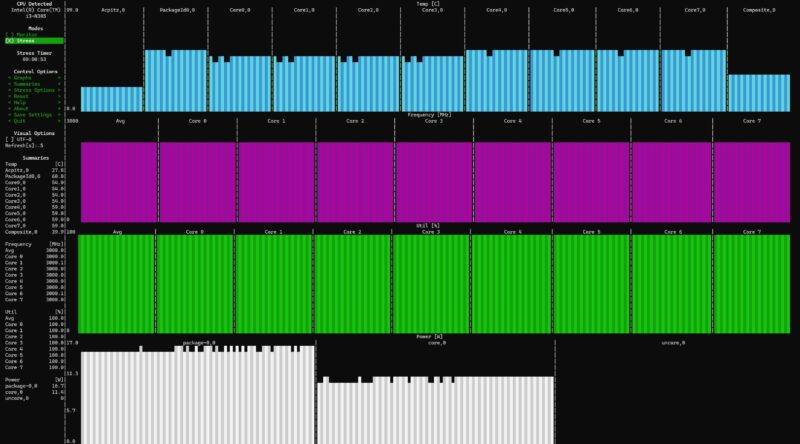
Task: Click the uncore,0 row in Power summary
Action: (x=34, y=399)
